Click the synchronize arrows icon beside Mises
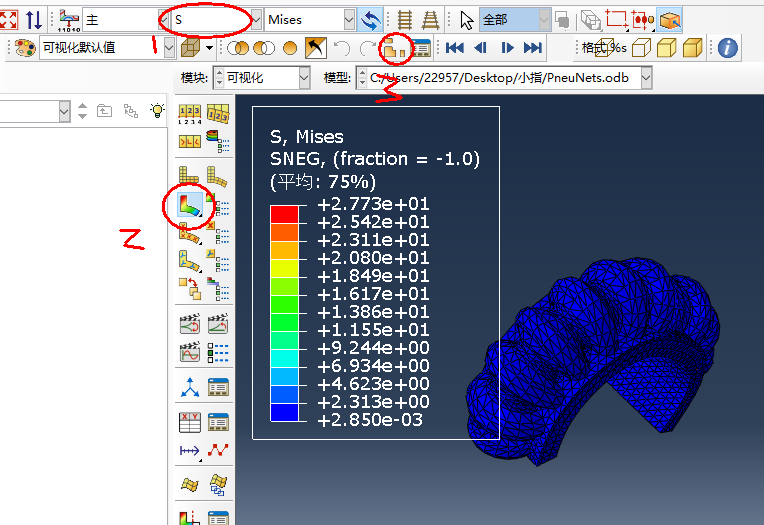This screenshot has width=764, height=525. pyautogui.click(x=371, y=20)
